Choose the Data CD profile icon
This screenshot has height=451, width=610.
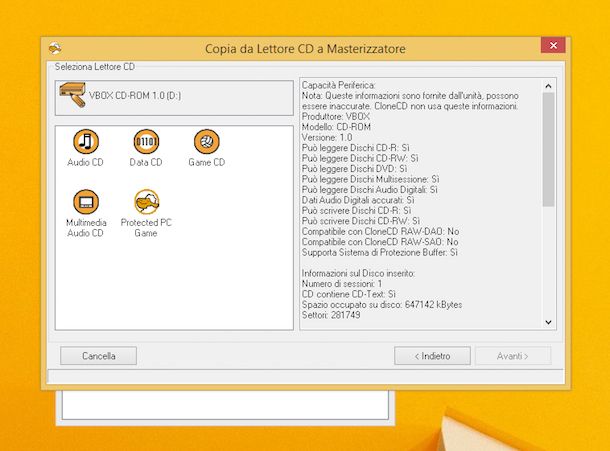tap(145, 142)
